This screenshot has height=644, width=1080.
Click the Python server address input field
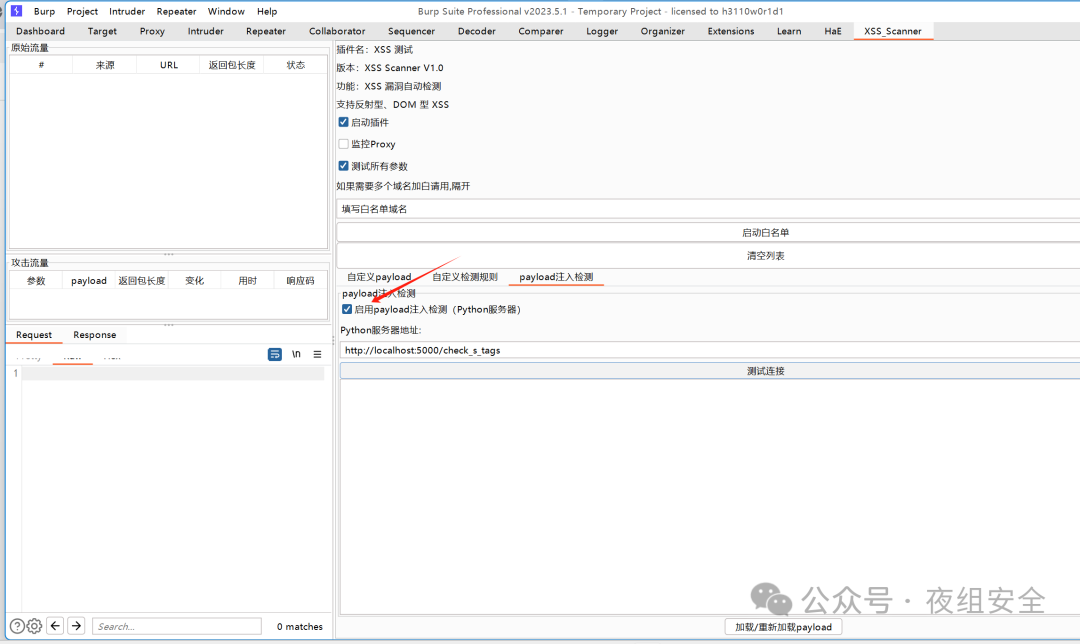coord(500,350)
